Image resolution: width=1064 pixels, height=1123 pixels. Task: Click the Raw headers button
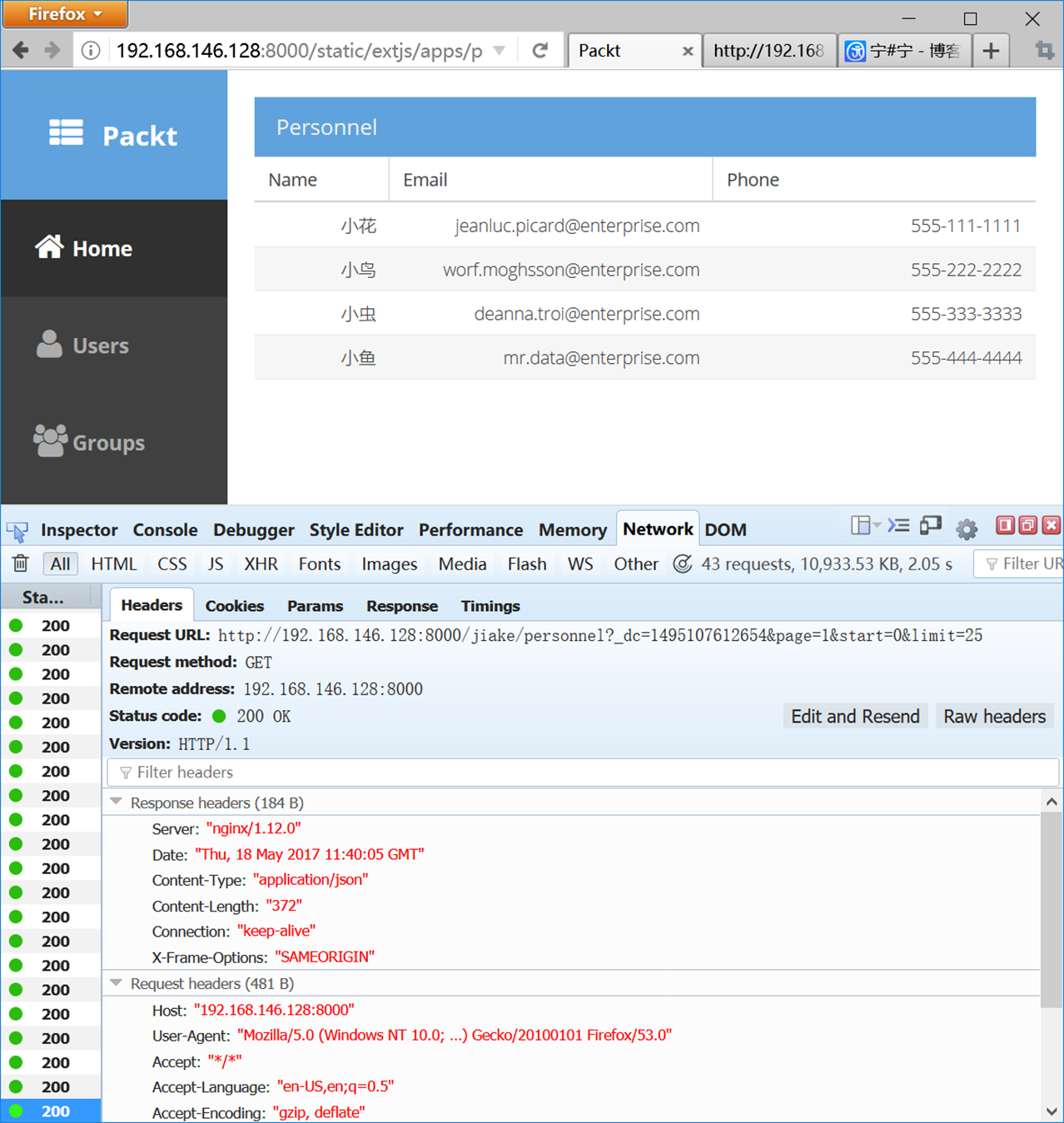994,716
